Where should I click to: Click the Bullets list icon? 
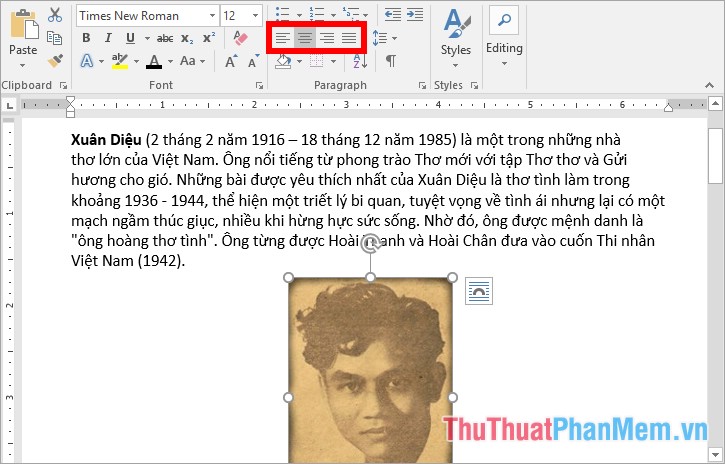[x=282, y=13]
